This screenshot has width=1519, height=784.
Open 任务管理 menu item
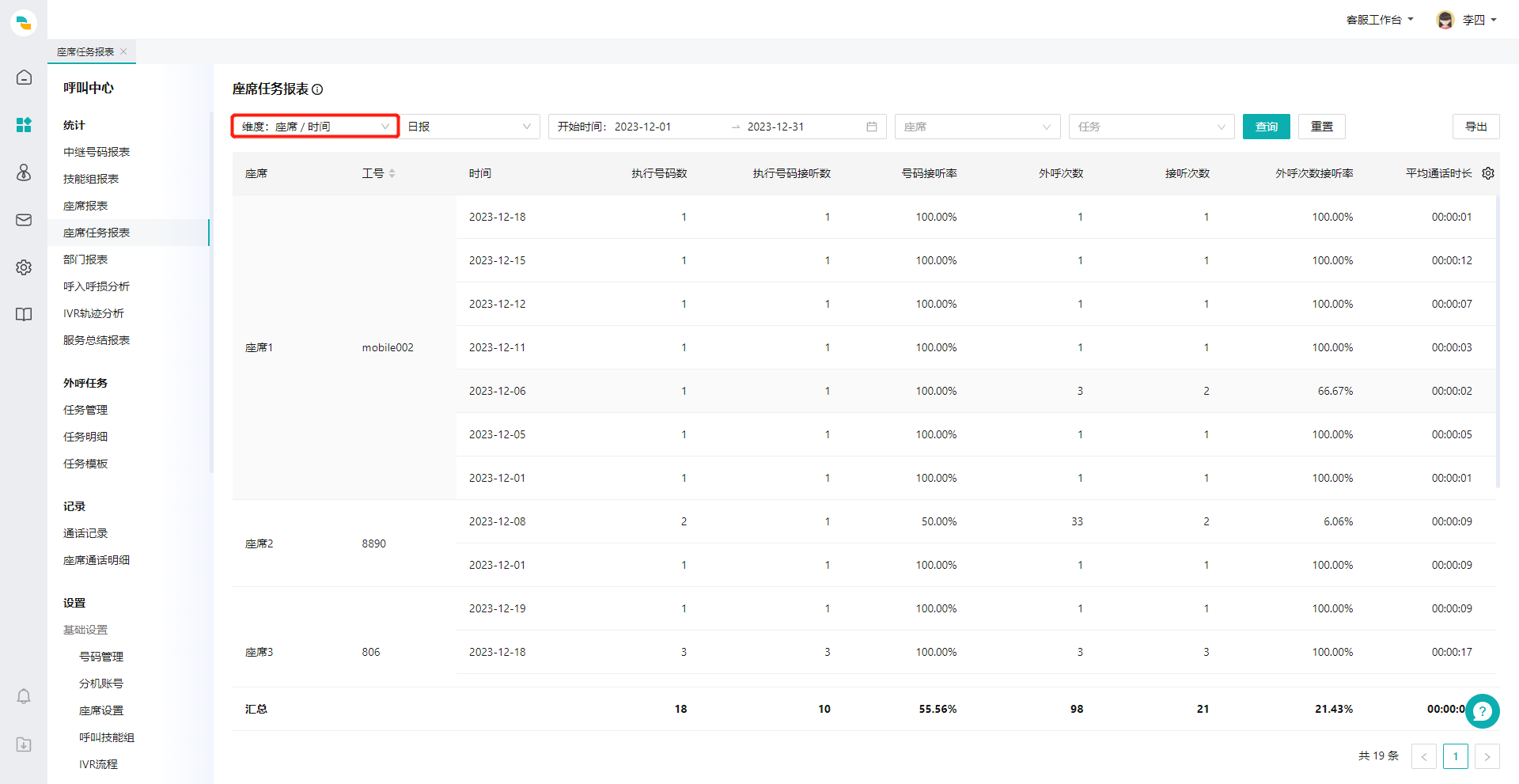pos(85,410)
